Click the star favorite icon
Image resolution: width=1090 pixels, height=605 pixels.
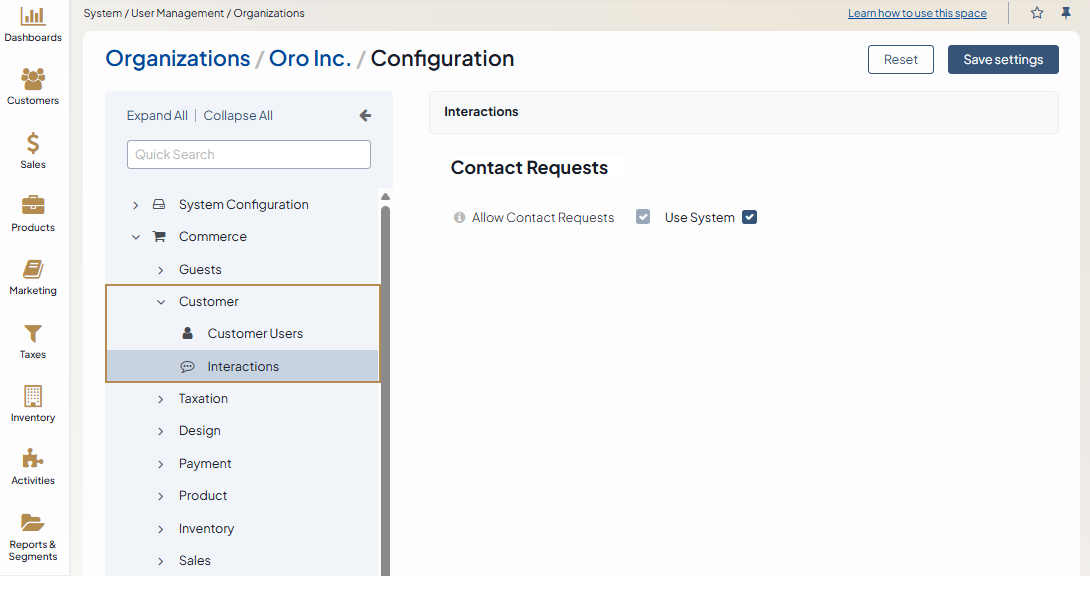(1037, 13)
